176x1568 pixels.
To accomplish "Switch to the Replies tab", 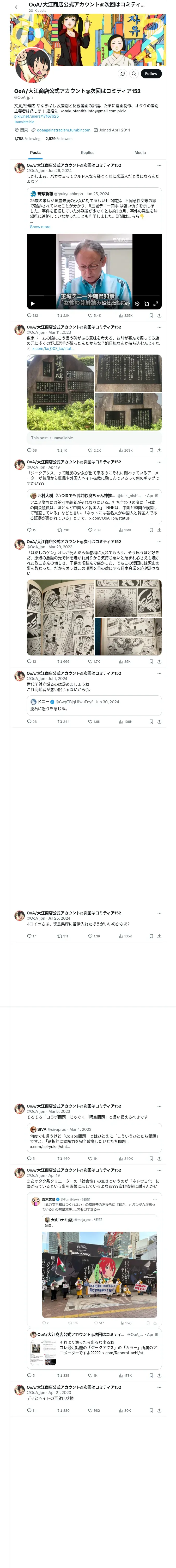I will (x=87, y=153).
